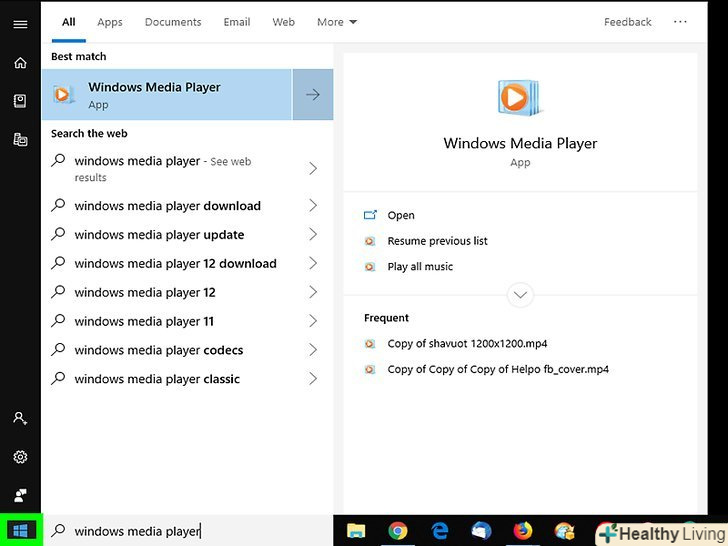Open Cortana Notebook in the sidebar
728x546 pixels.
pos(20,101)
